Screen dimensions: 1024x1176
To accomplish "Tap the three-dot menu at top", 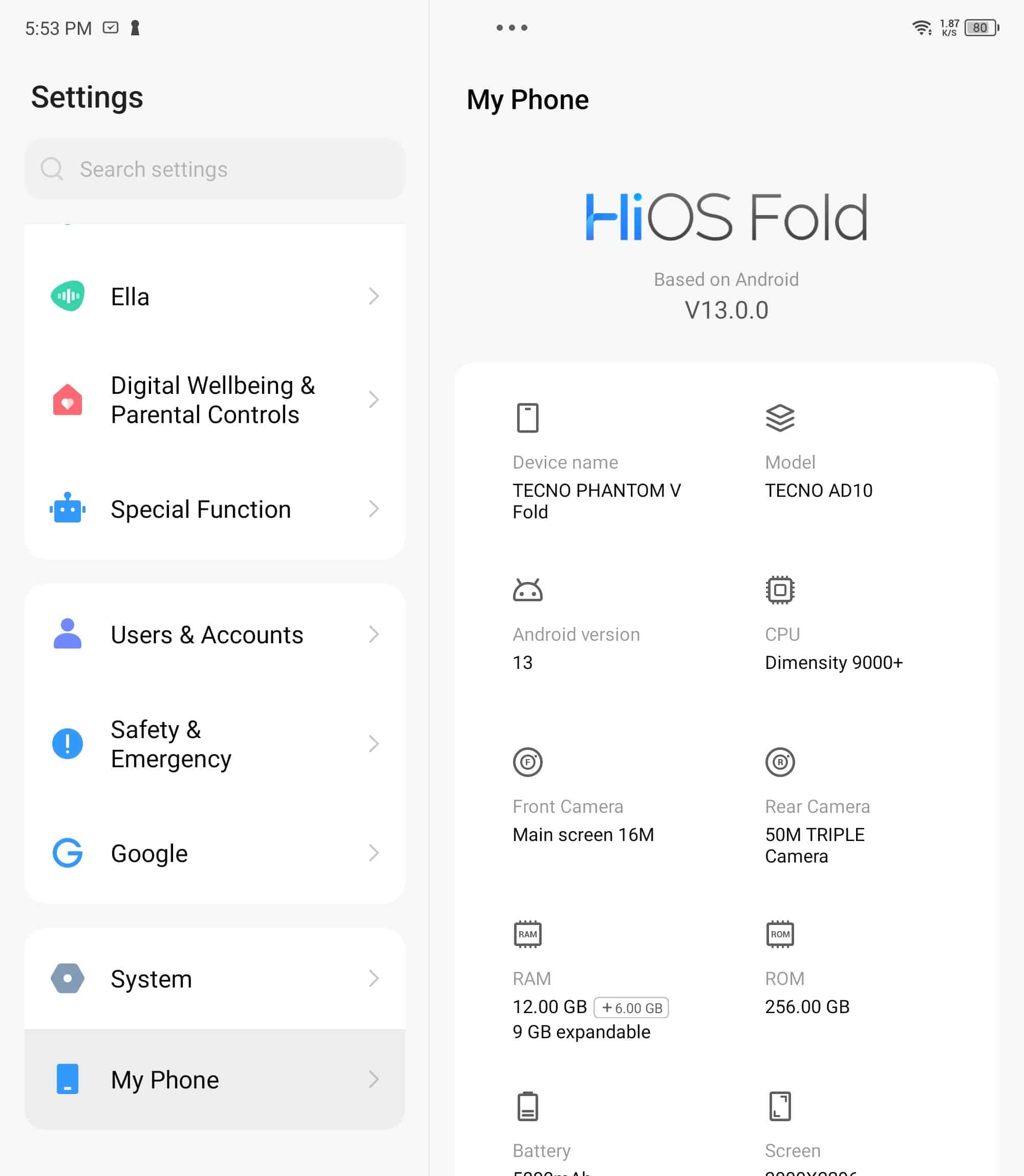I will click(x=511, y=28).
